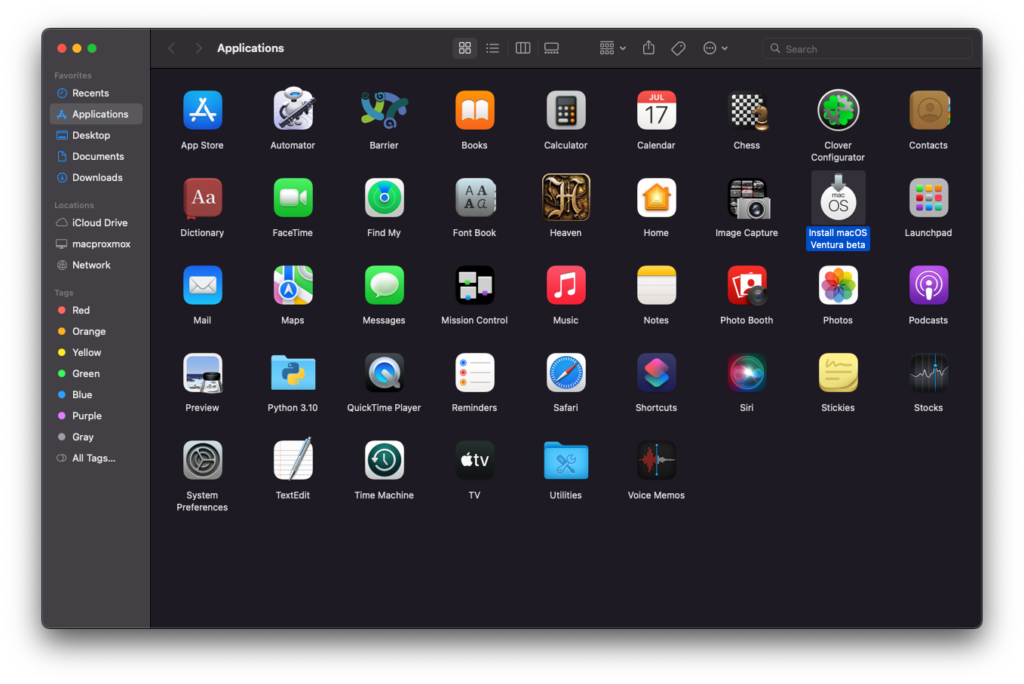Click the Calendar app icon
The image size is (1024, 684).
pyautogui.click(x=656, y=110)
